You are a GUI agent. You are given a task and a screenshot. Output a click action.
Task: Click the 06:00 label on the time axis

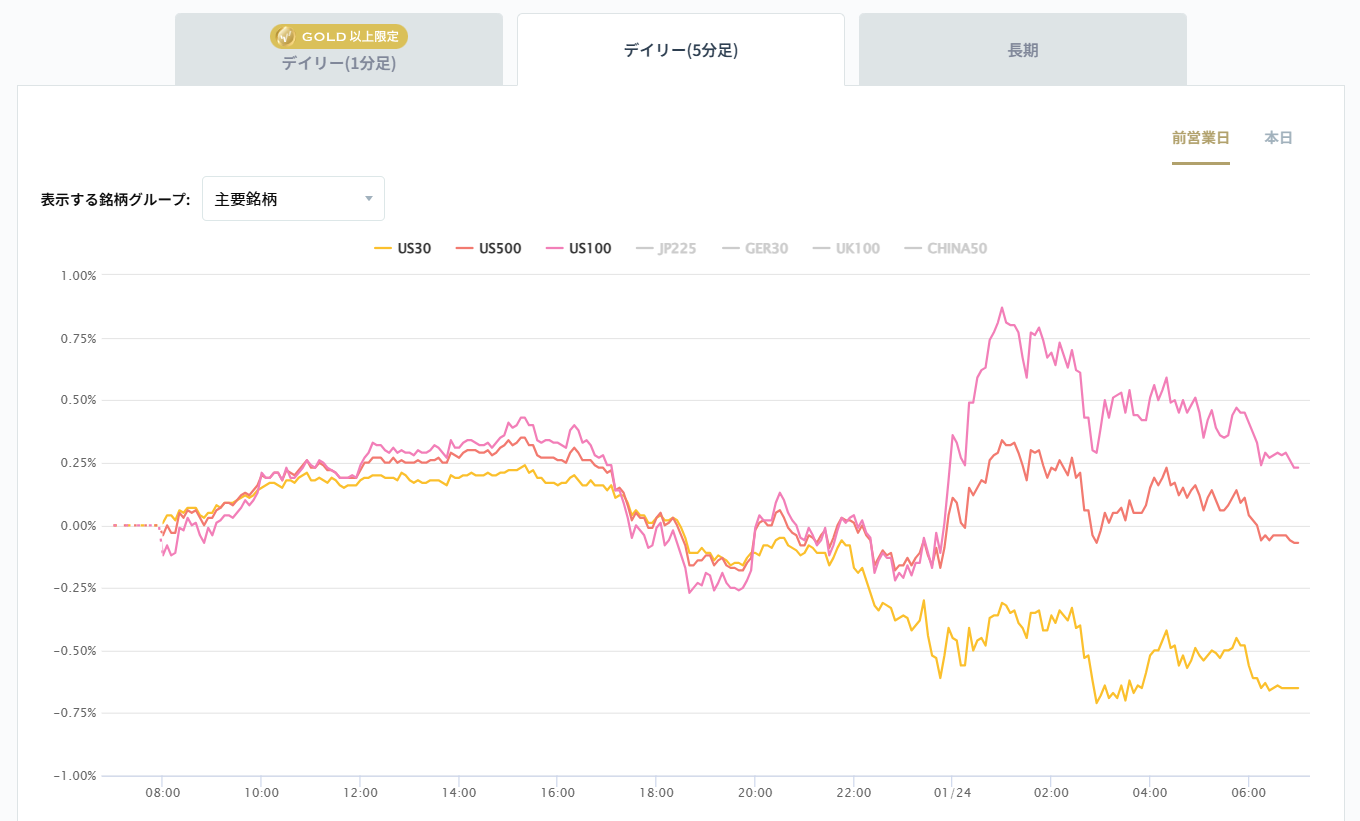1247,793
